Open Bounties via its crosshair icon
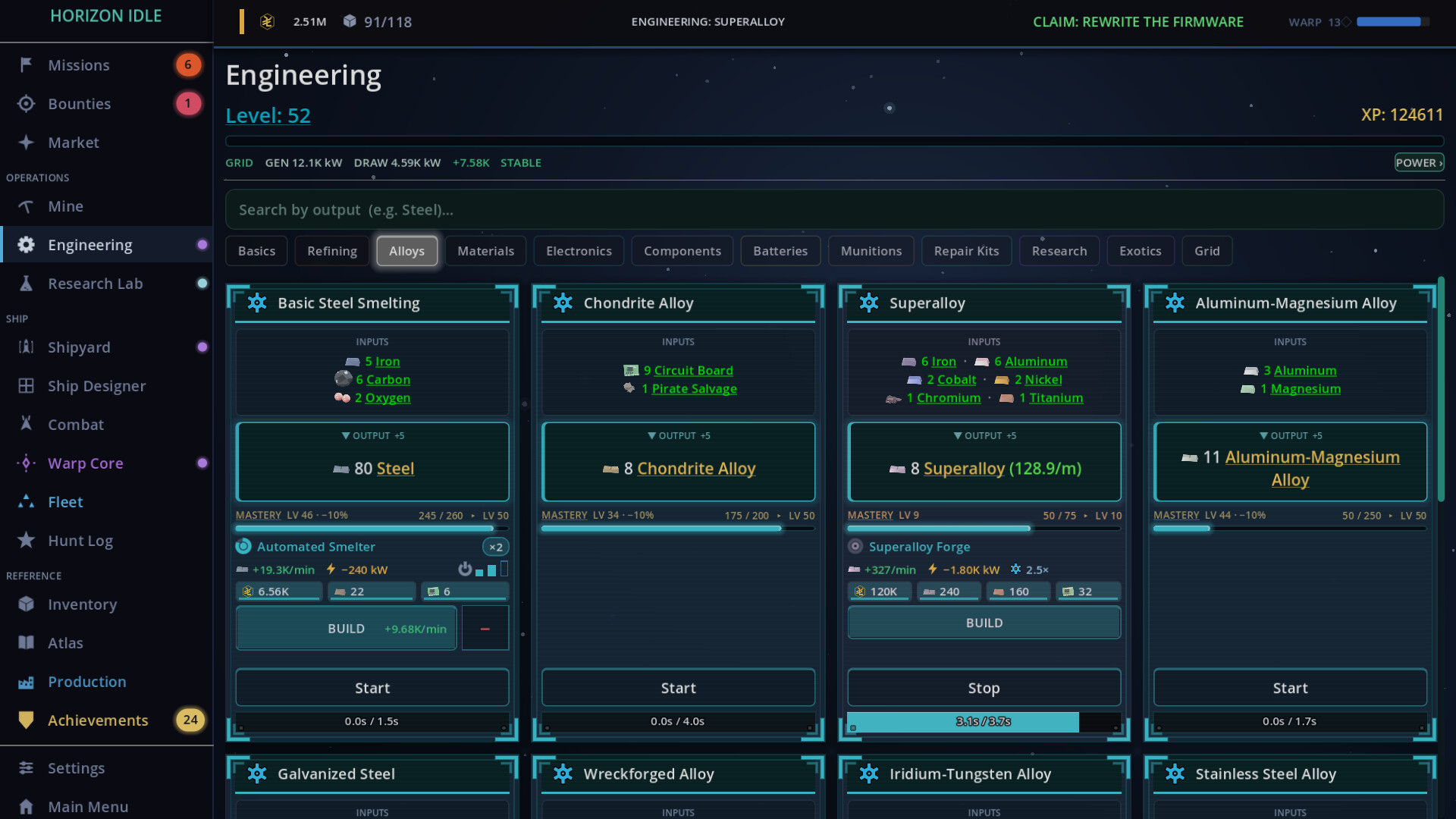The height and width of the screenshot is (819, 1456). click(x=26, y=104)
